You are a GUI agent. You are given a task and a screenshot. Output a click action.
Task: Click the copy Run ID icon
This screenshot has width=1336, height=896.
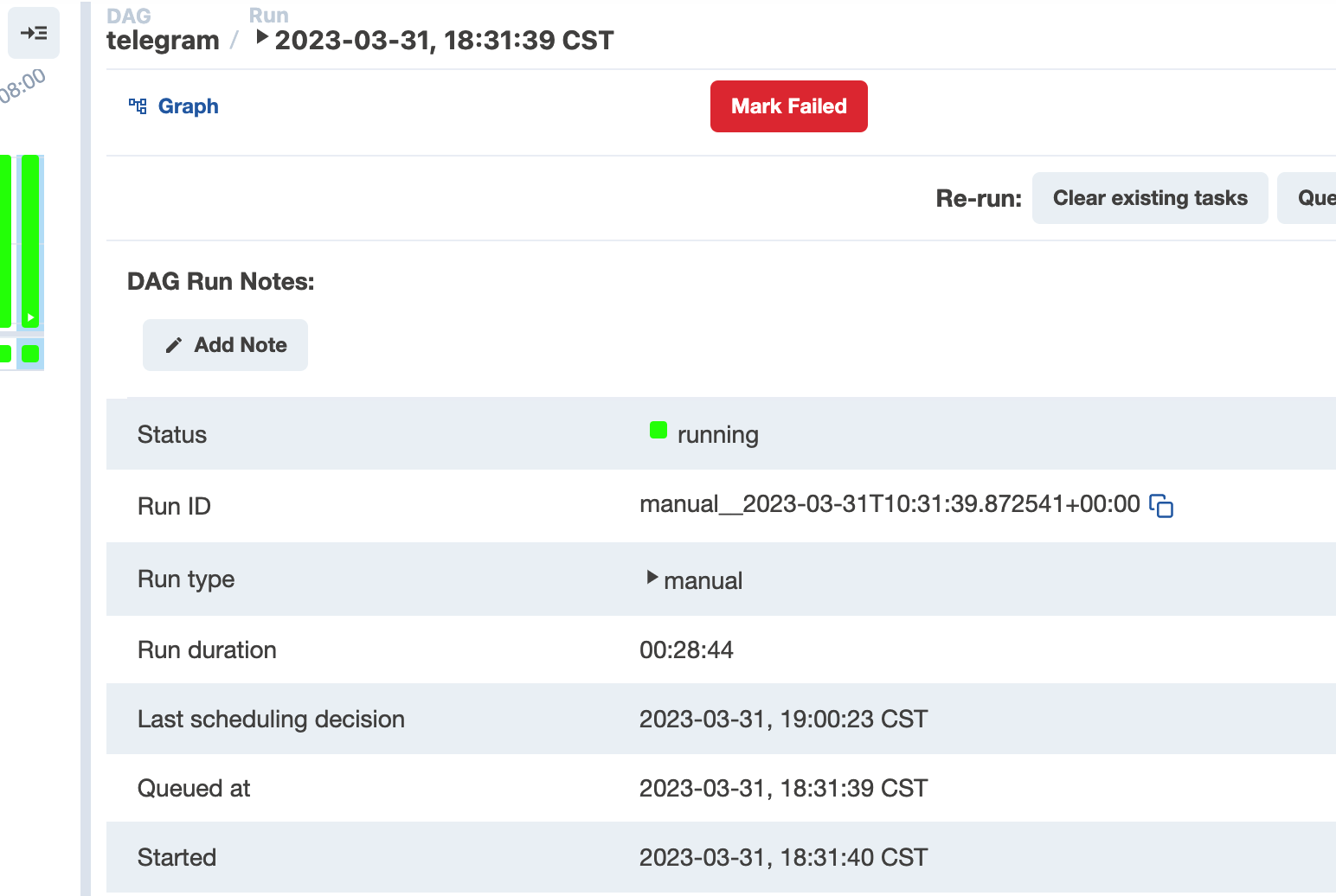click(1163, 507)
